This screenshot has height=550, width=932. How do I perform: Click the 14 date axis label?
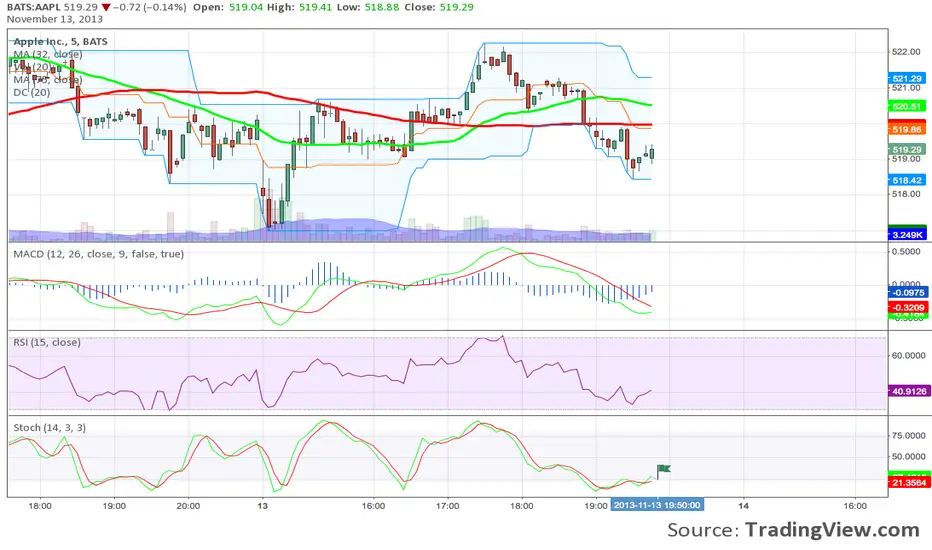click(743, 506)
